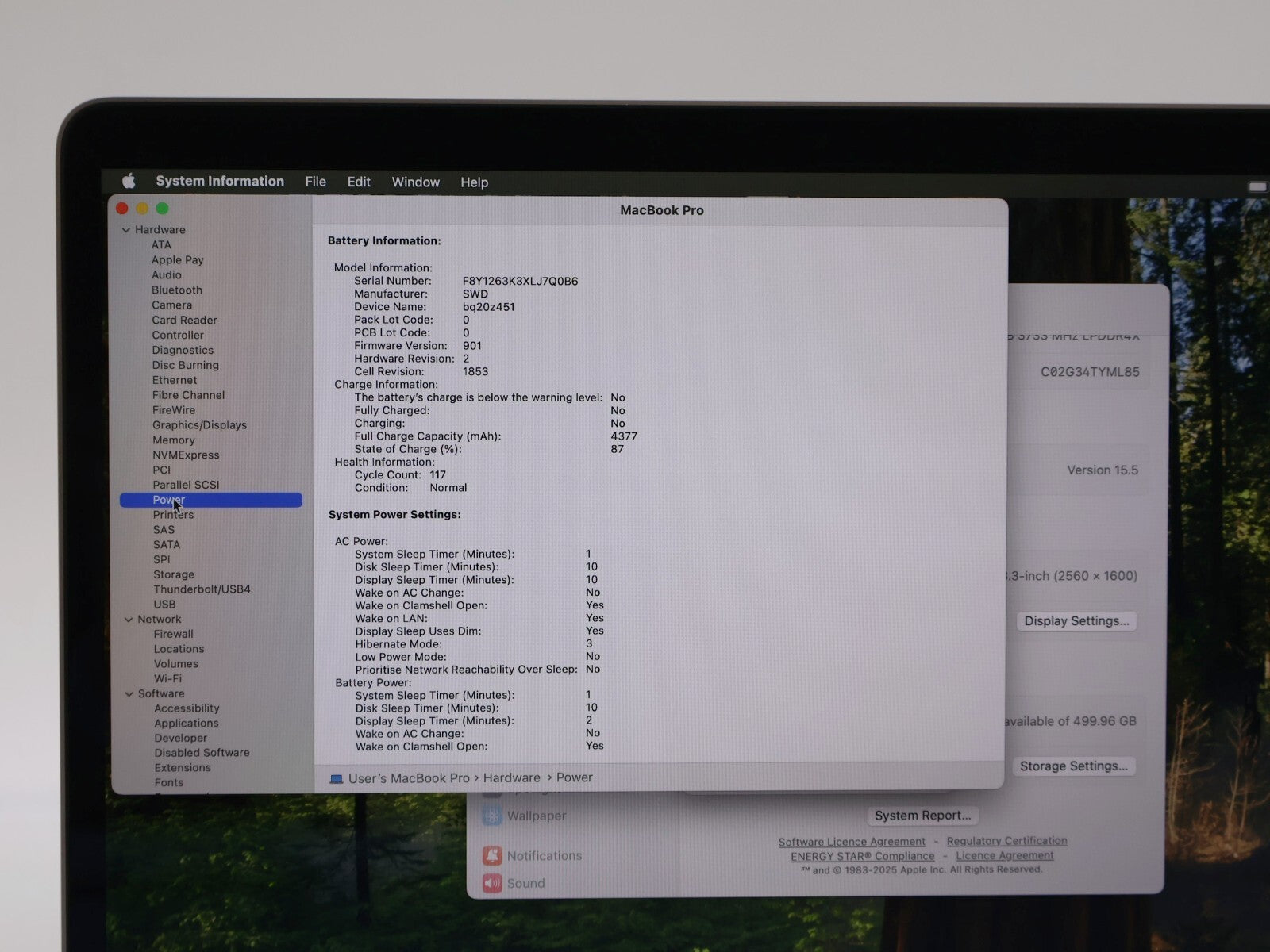Select Accessibility under Software
The width and height of the screenshot is (1270, 952).
(x=187, y=708)
